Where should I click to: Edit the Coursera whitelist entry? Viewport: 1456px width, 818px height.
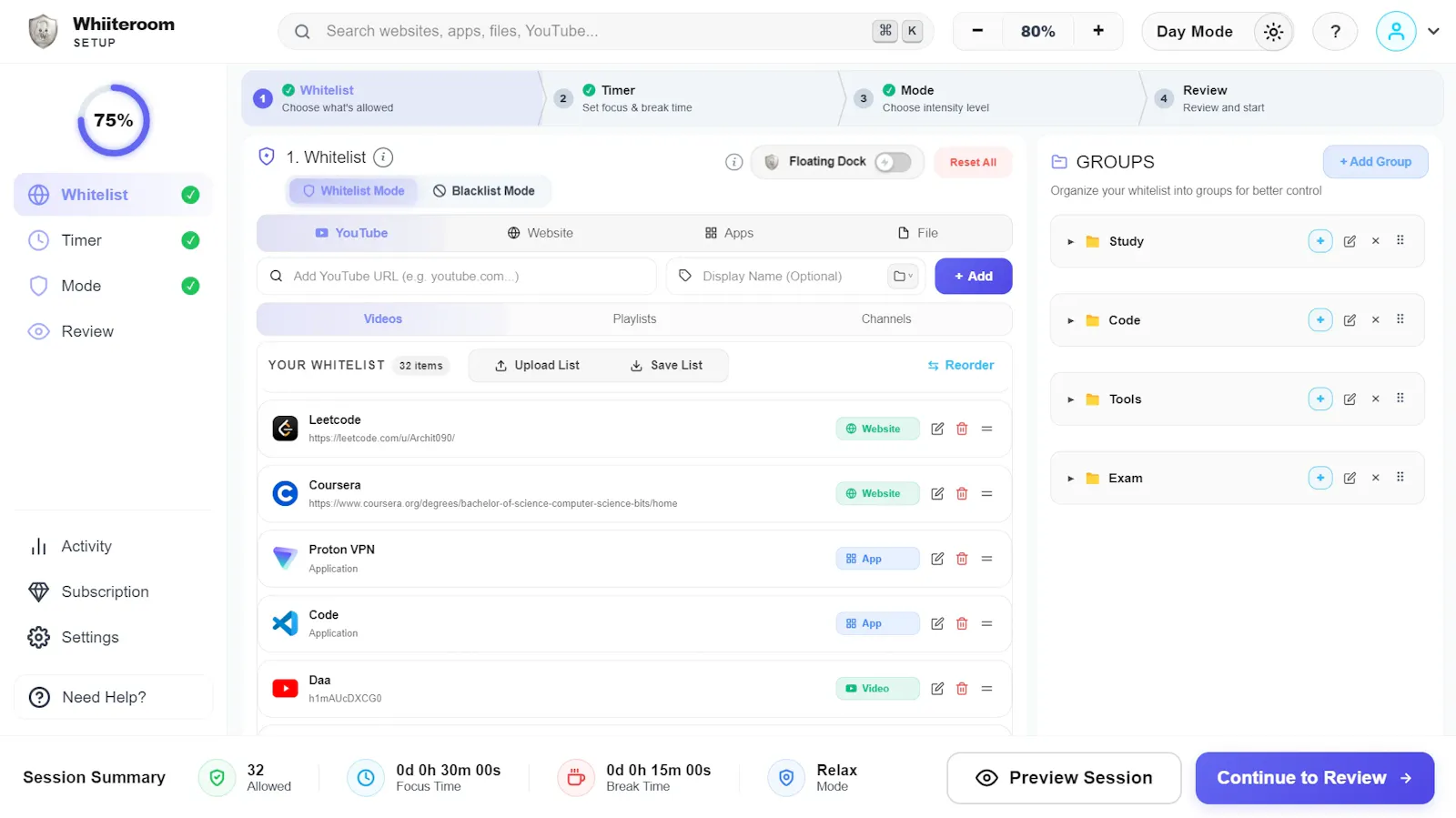coord(937,493)
